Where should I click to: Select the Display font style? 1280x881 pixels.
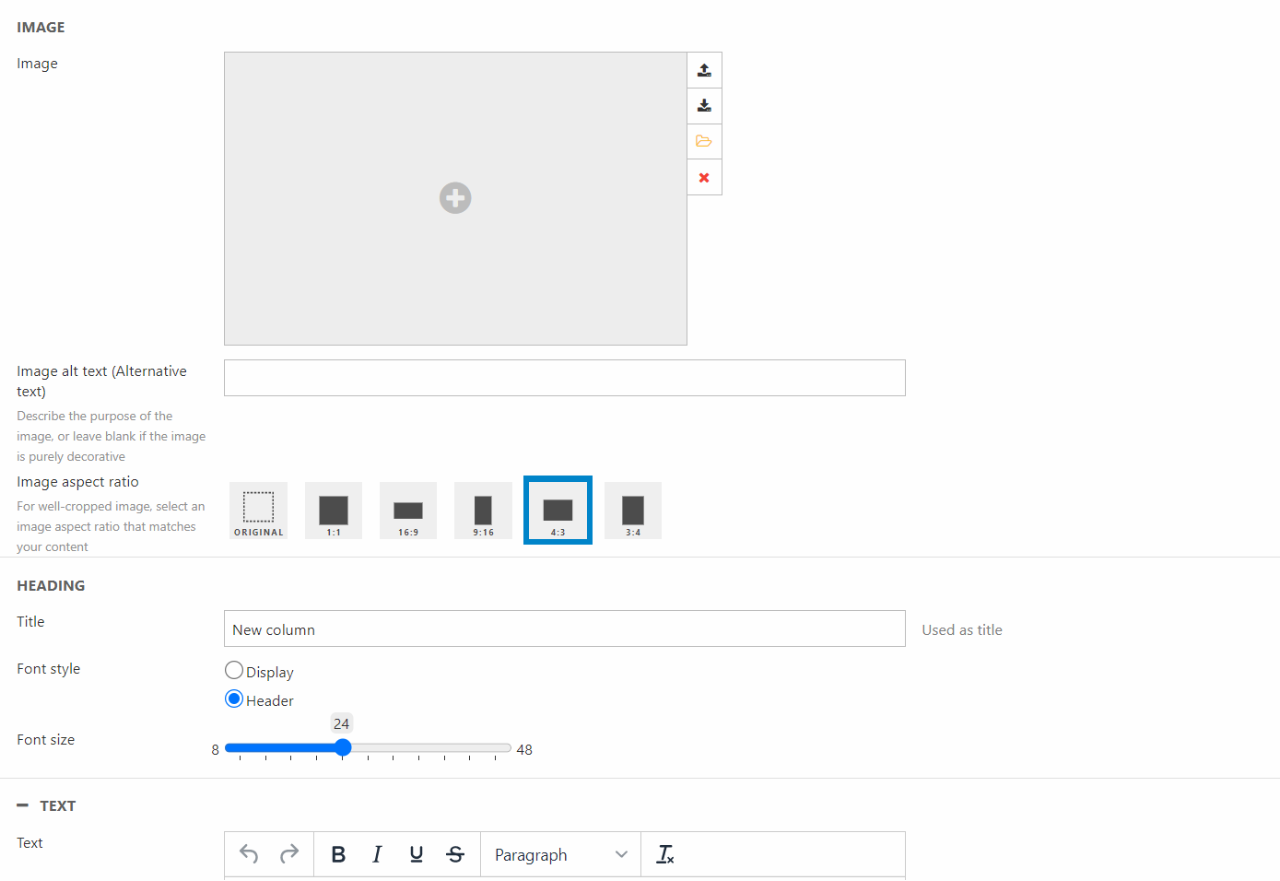(x=234, y=671)
